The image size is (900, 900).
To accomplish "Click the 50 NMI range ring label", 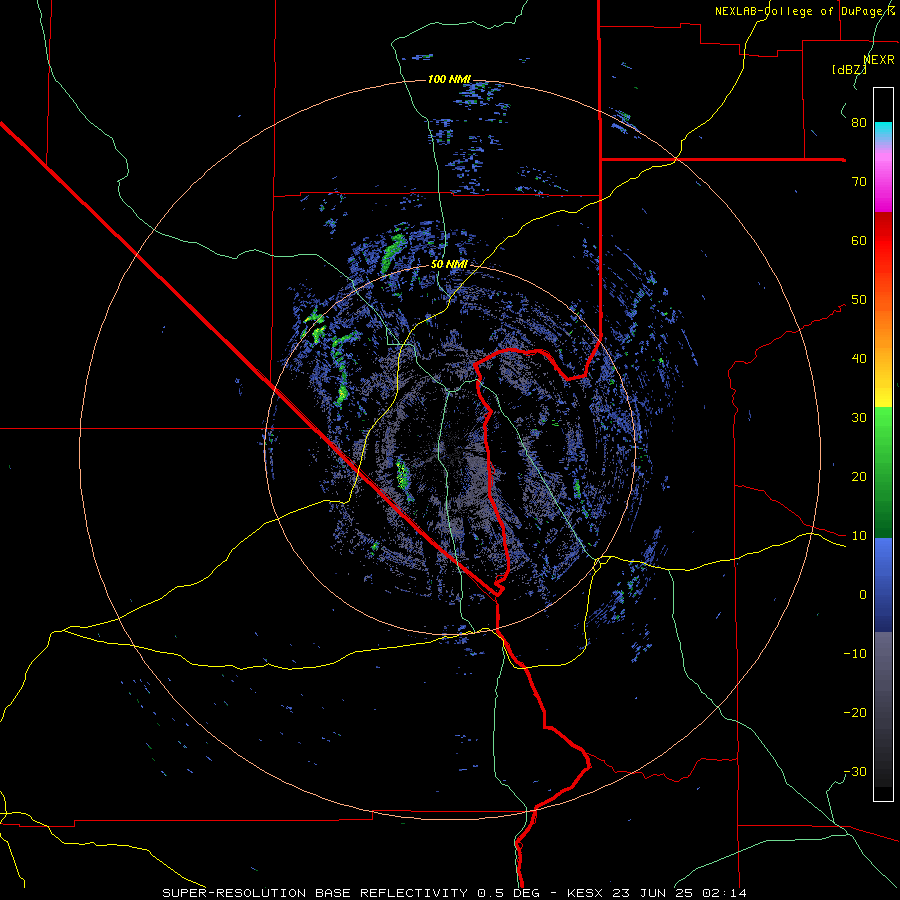I will [449, 264].
